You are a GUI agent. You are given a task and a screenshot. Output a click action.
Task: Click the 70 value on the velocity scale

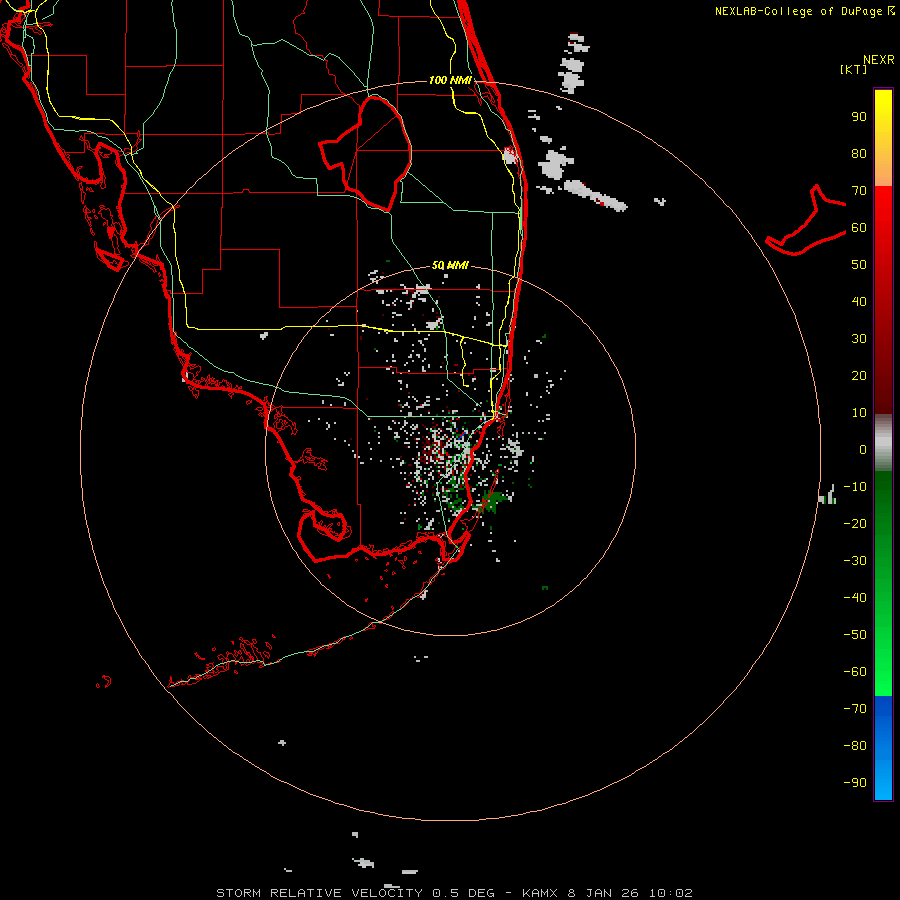pos(859,191)
